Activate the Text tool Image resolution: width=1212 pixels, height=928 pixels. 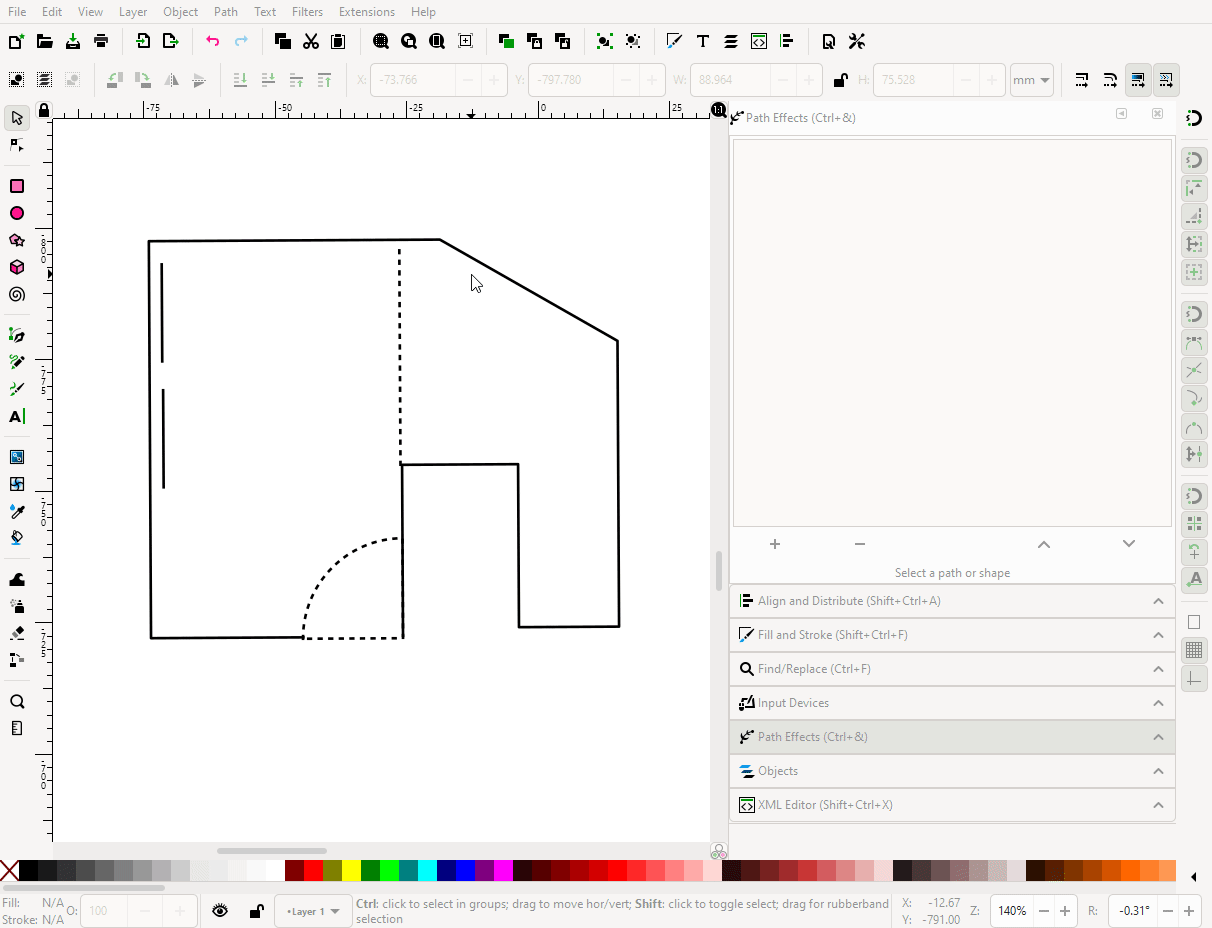click(17, 416)
